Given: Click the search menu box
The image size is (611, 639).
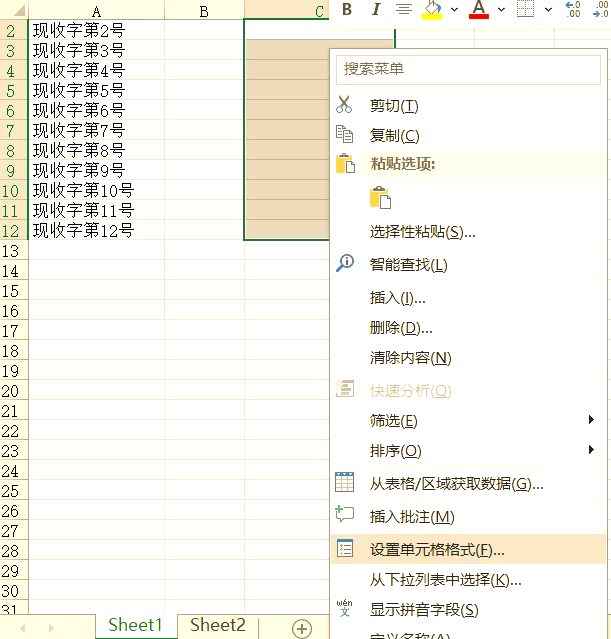Looking at the screenshot, I should pyautogui.click(x=468, y=70).
